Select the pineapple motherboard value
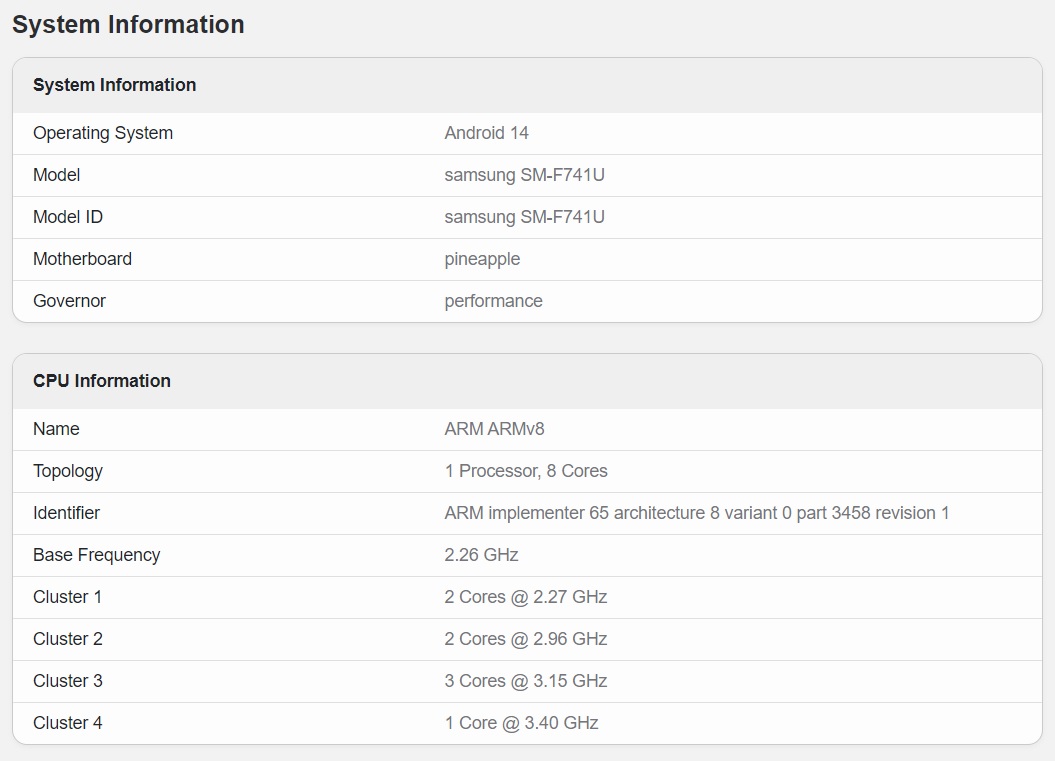 coord(482,259)
